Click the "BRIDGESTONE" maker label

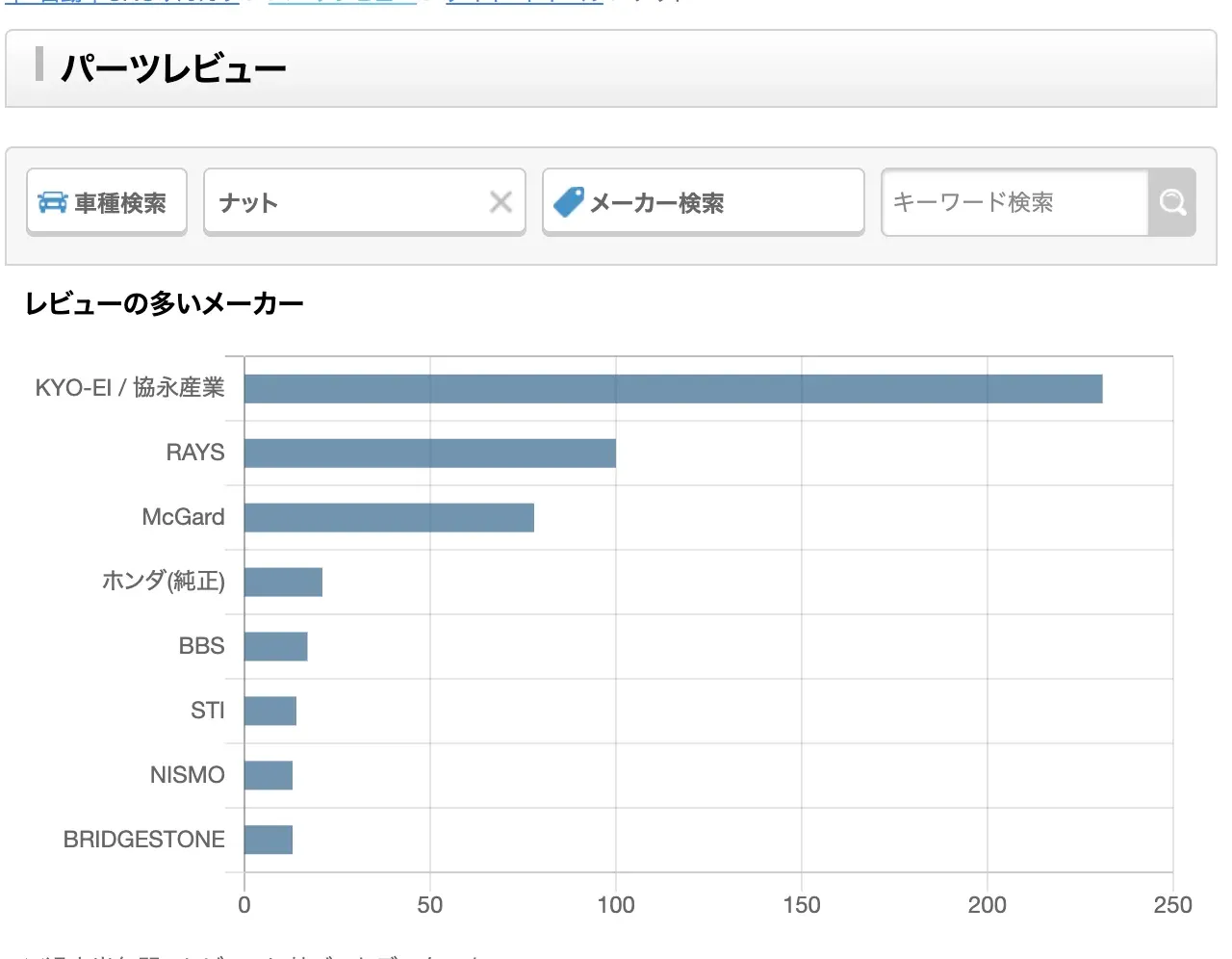click(144, 840)
